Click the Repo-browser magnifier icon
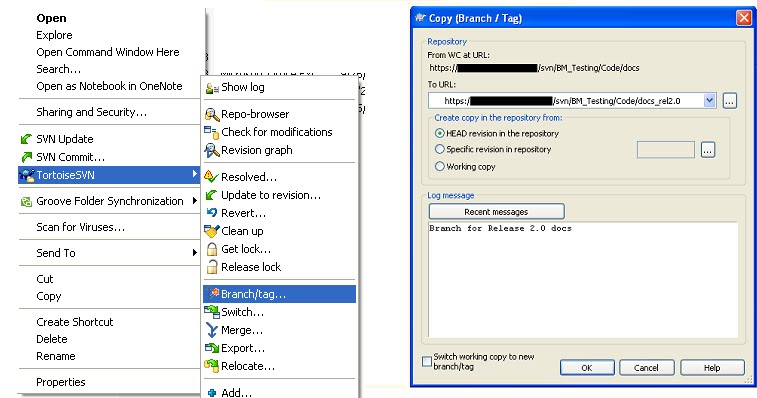 [212, 114]
